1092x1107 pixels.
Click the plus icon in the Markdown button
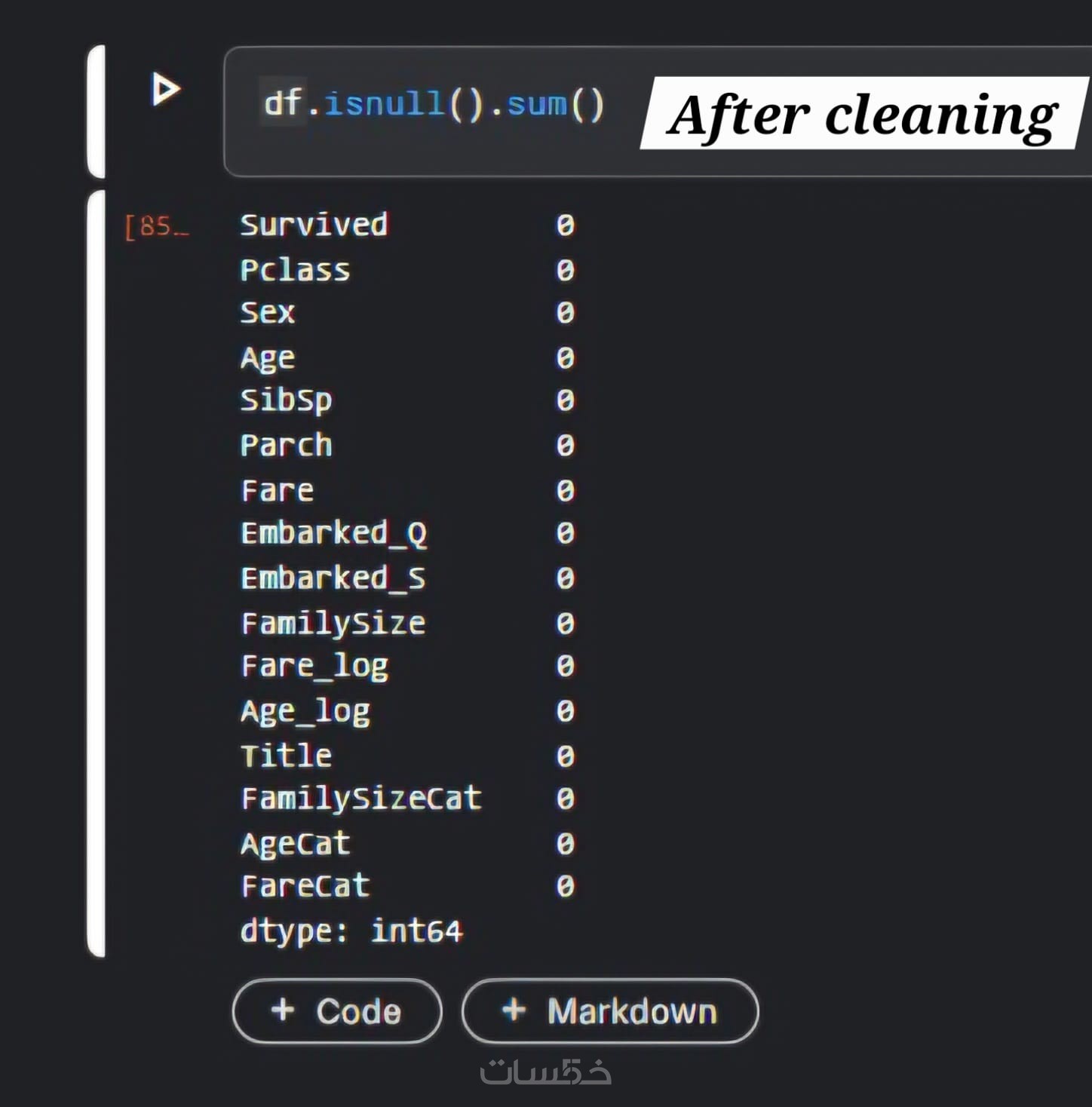pos(514,1009)
